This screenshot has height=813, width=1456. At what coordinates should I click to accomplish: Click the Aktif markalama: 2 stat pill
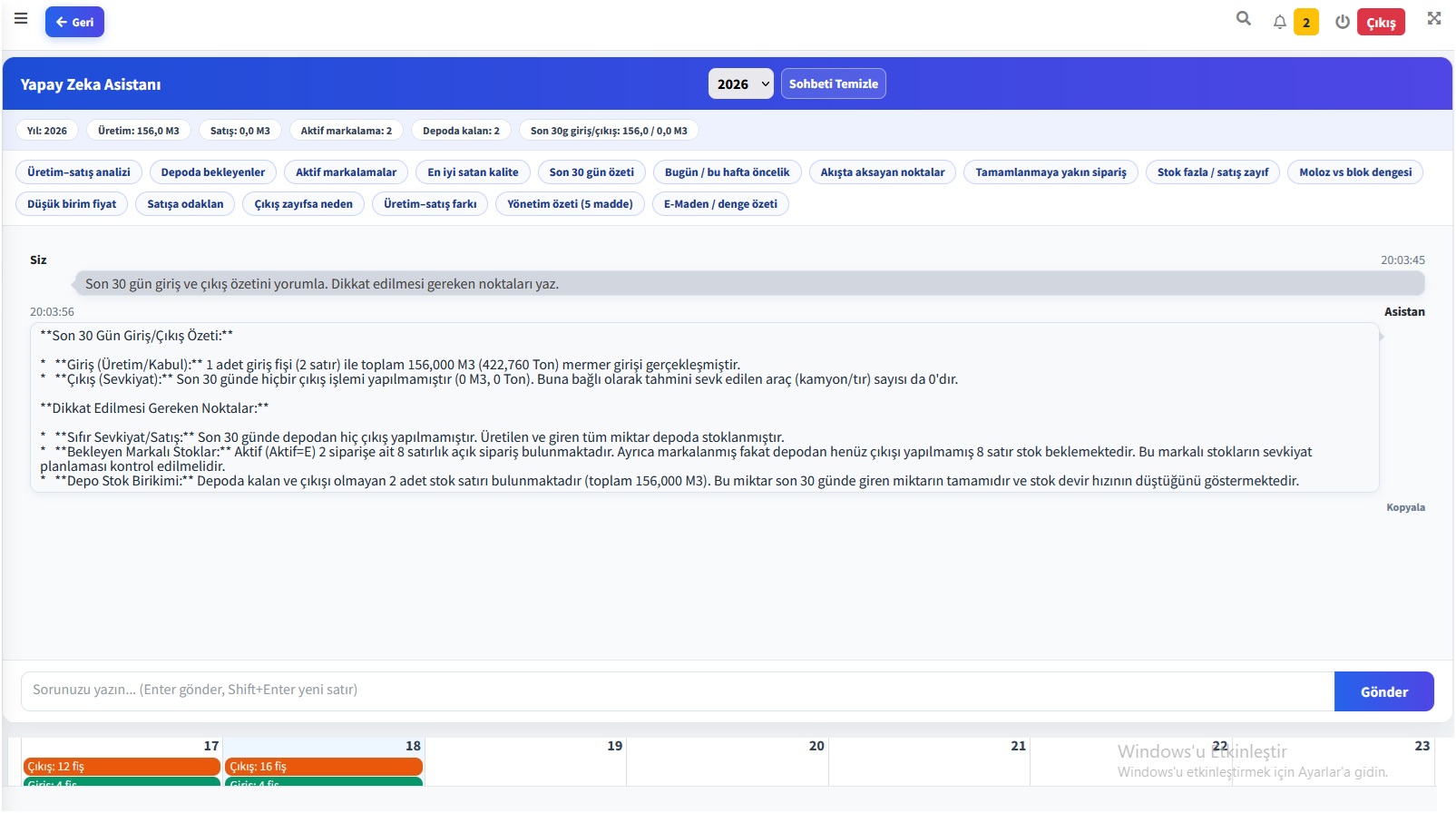(347, 131)
